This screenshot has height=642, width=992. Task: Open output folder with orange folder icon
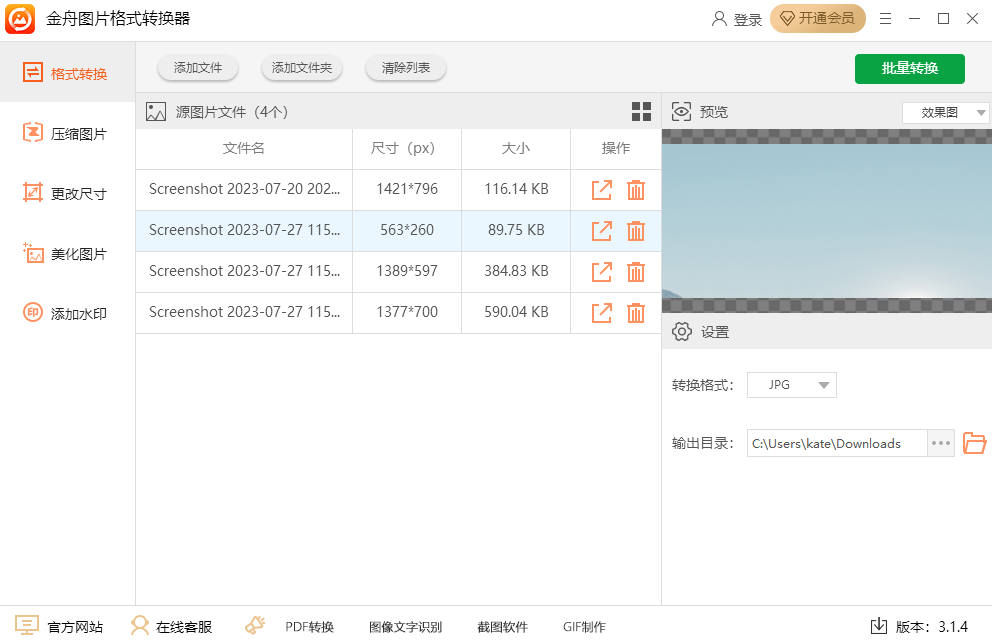coord(974,443)
